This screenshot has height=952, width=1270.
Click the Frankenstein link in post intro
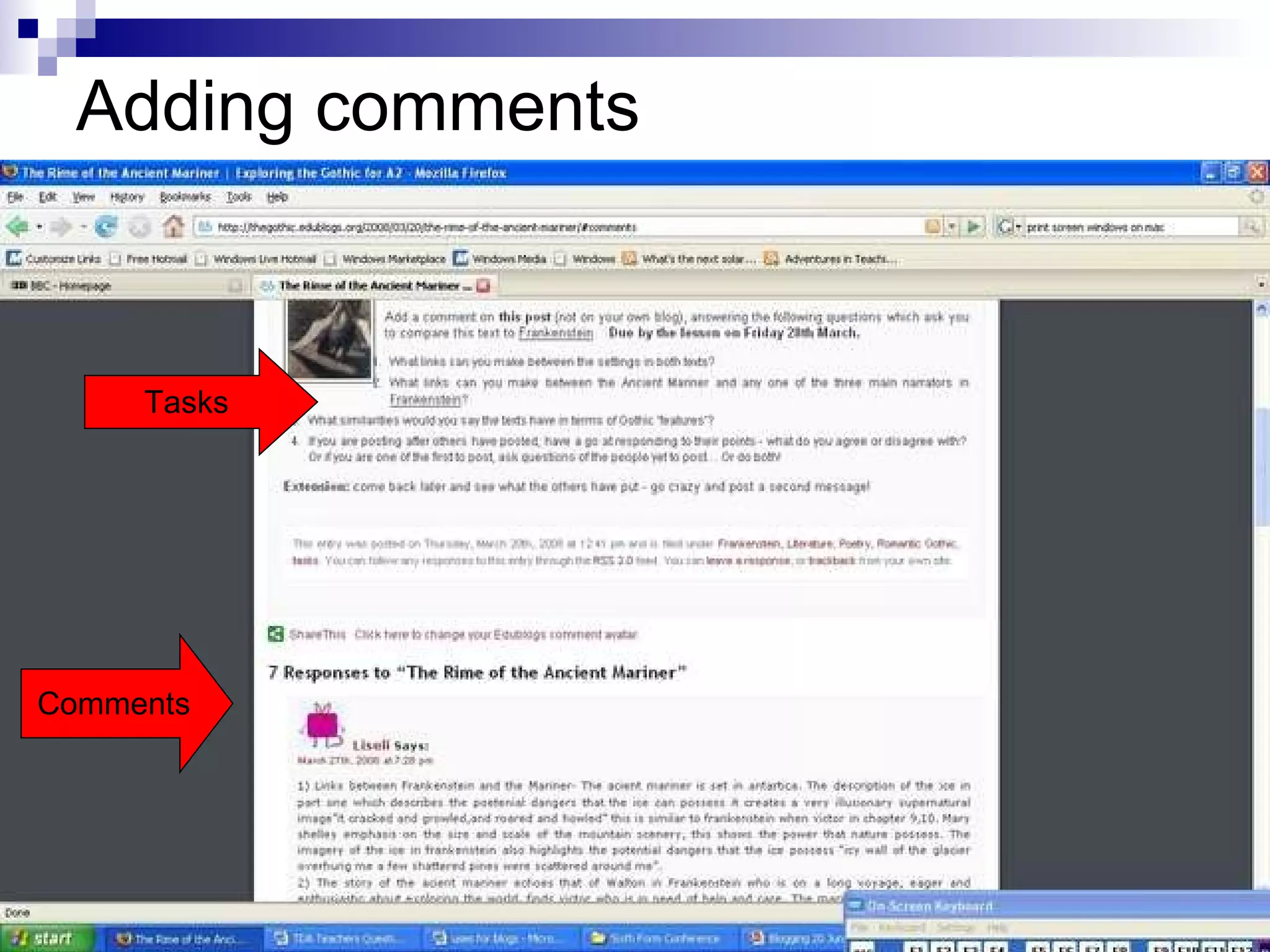[x=556, y=333]
